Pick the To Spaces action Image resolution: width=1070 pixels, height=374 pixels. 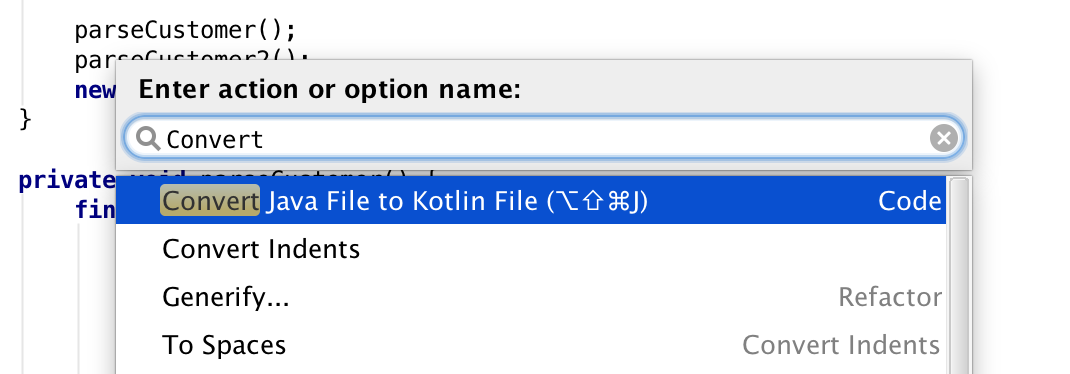pos(531,345)
